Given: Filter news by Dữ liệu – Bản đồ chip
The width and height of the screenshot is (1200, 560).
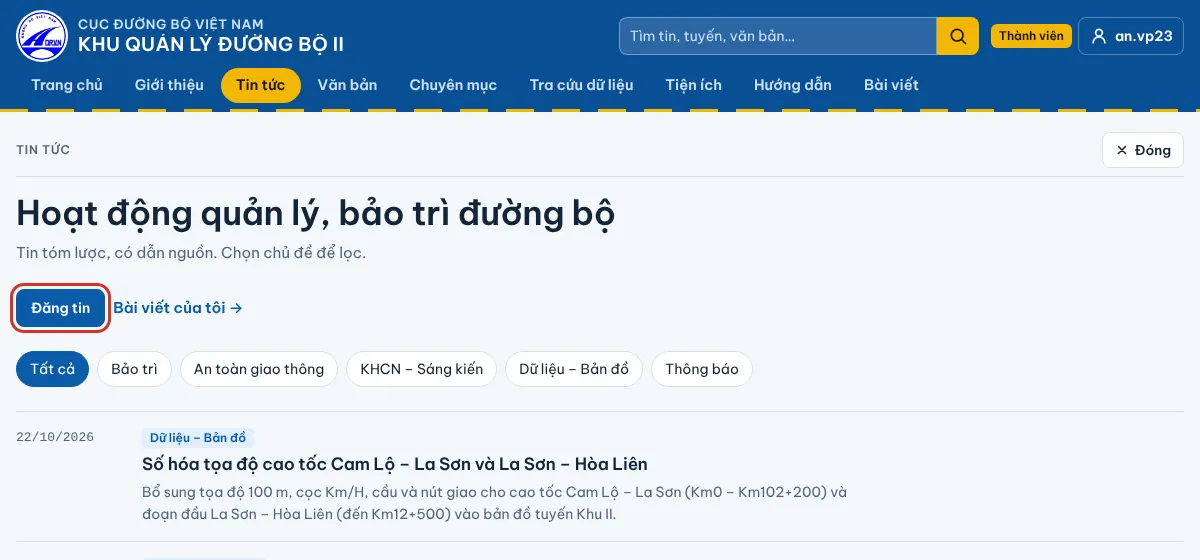Looking at the screenshot, I should (574, 369).
